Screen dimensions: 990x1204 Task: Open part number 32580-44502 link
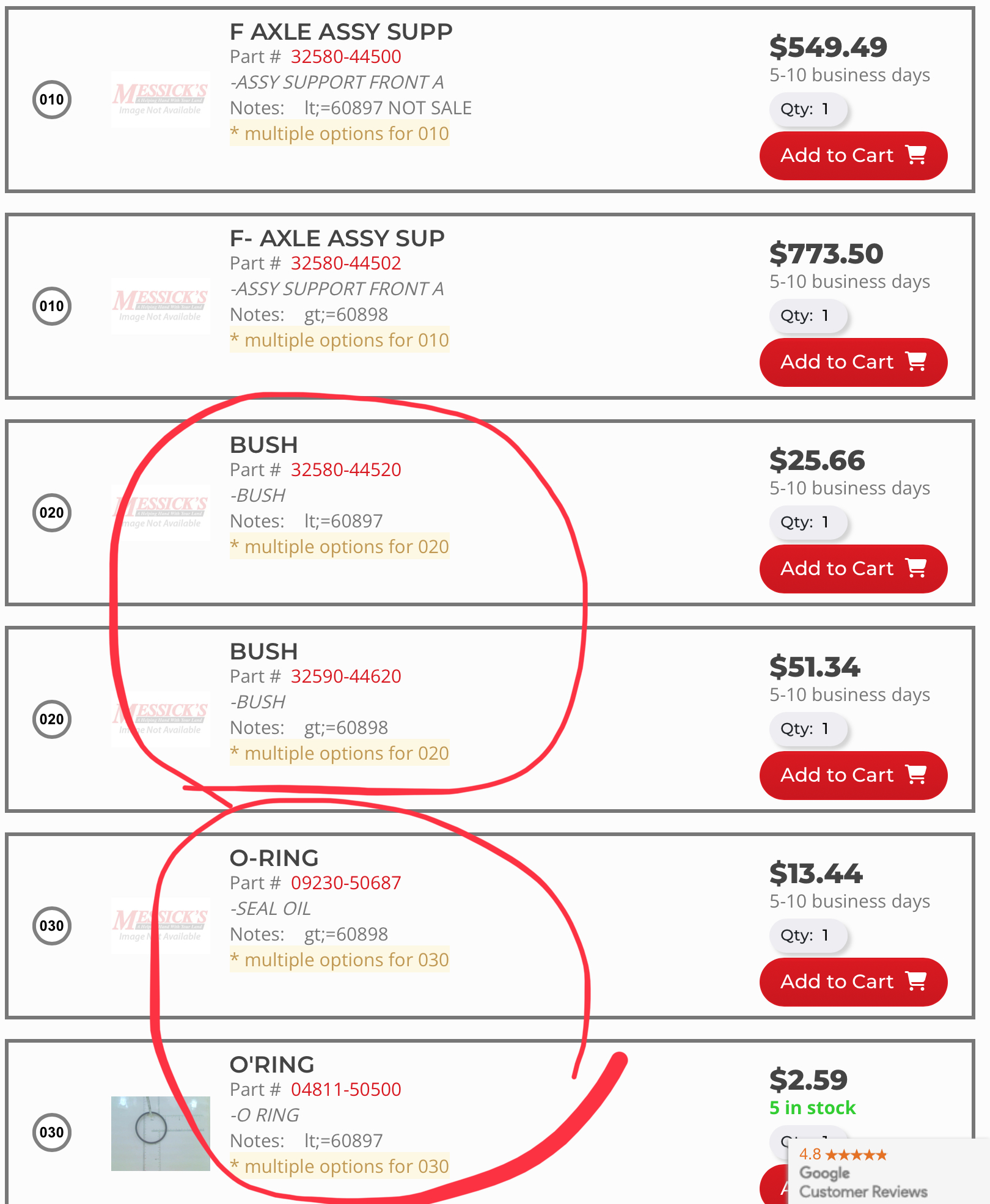pos(346,263)
